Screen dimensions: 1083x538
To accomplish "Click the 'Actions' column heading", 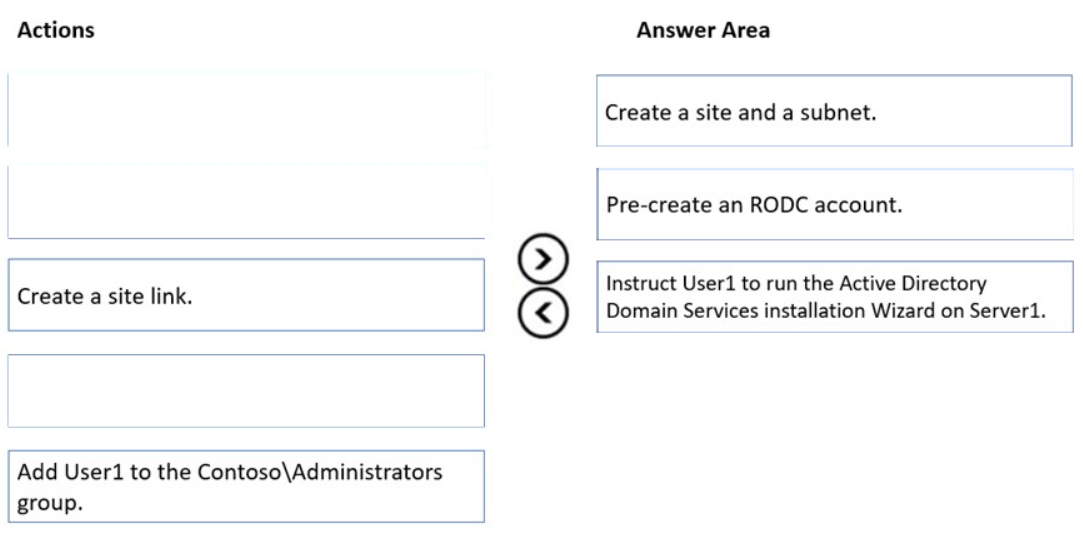I will click(x=56, y=30).
